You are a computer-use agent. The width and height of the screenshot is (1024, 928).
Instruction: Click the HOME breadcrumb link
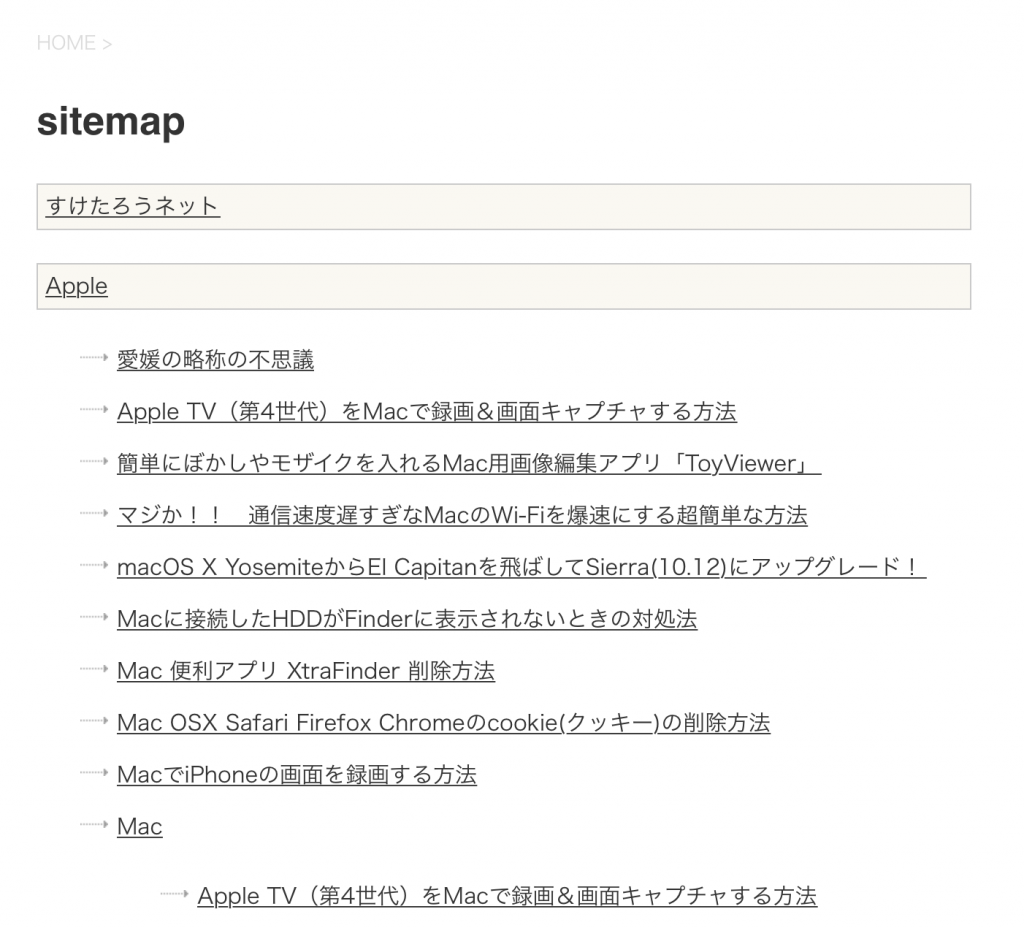coord(66,43)
